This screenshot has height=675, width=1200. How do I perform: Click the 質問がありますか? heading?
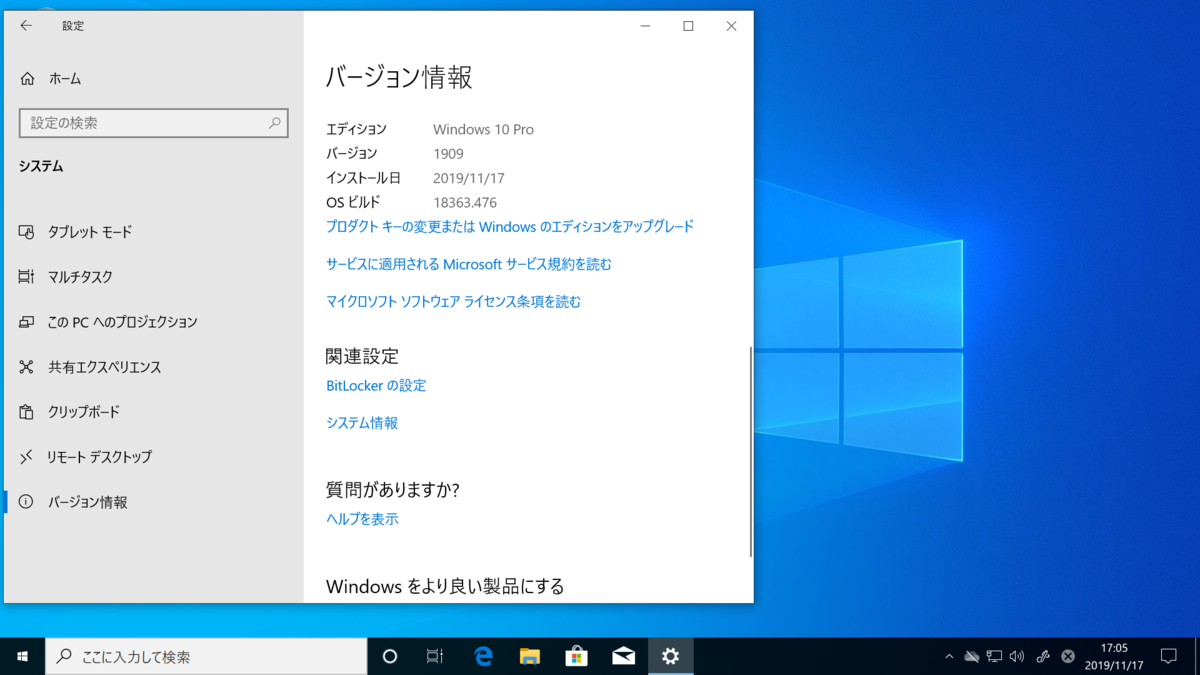(393, 490)
